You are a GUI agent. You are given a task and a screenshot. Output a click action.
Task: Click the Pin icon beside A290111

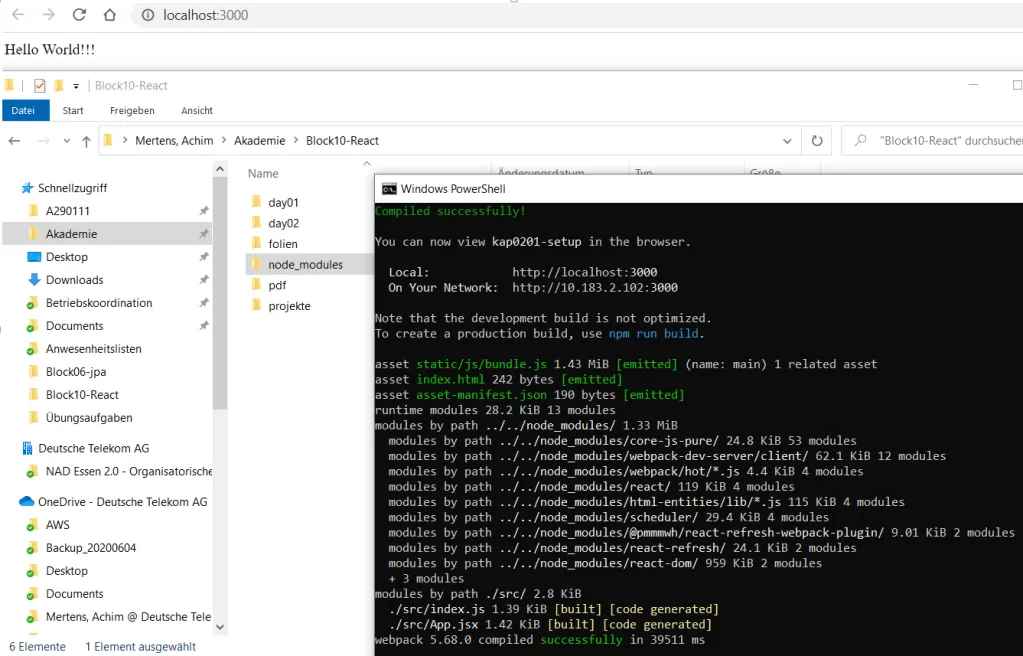tap(204, 211)
